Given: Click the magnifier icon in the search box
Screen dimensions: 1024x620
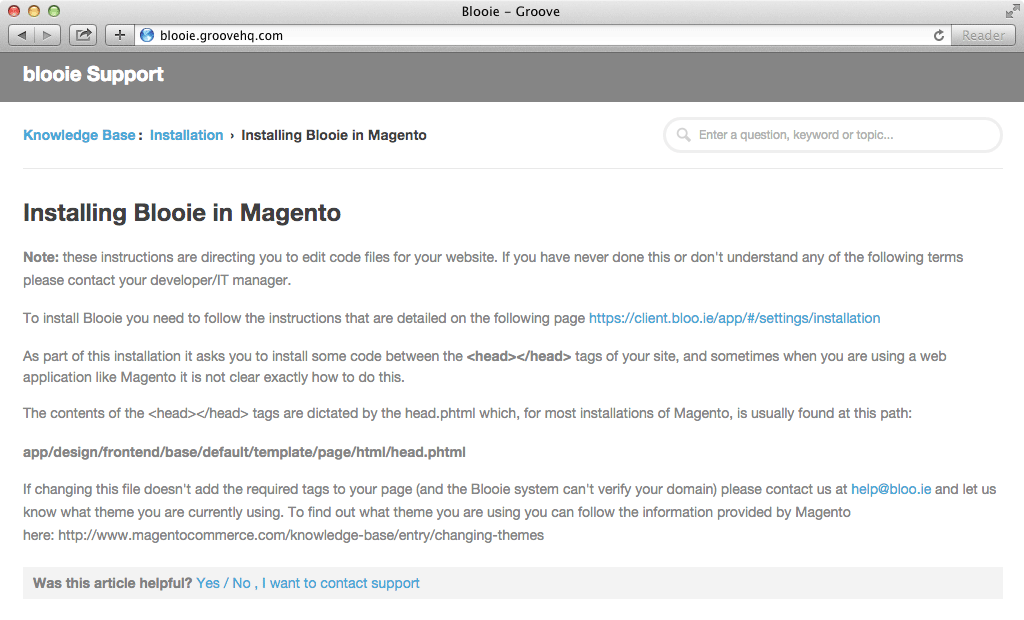Looking at the screenshot, I should 684,135.
